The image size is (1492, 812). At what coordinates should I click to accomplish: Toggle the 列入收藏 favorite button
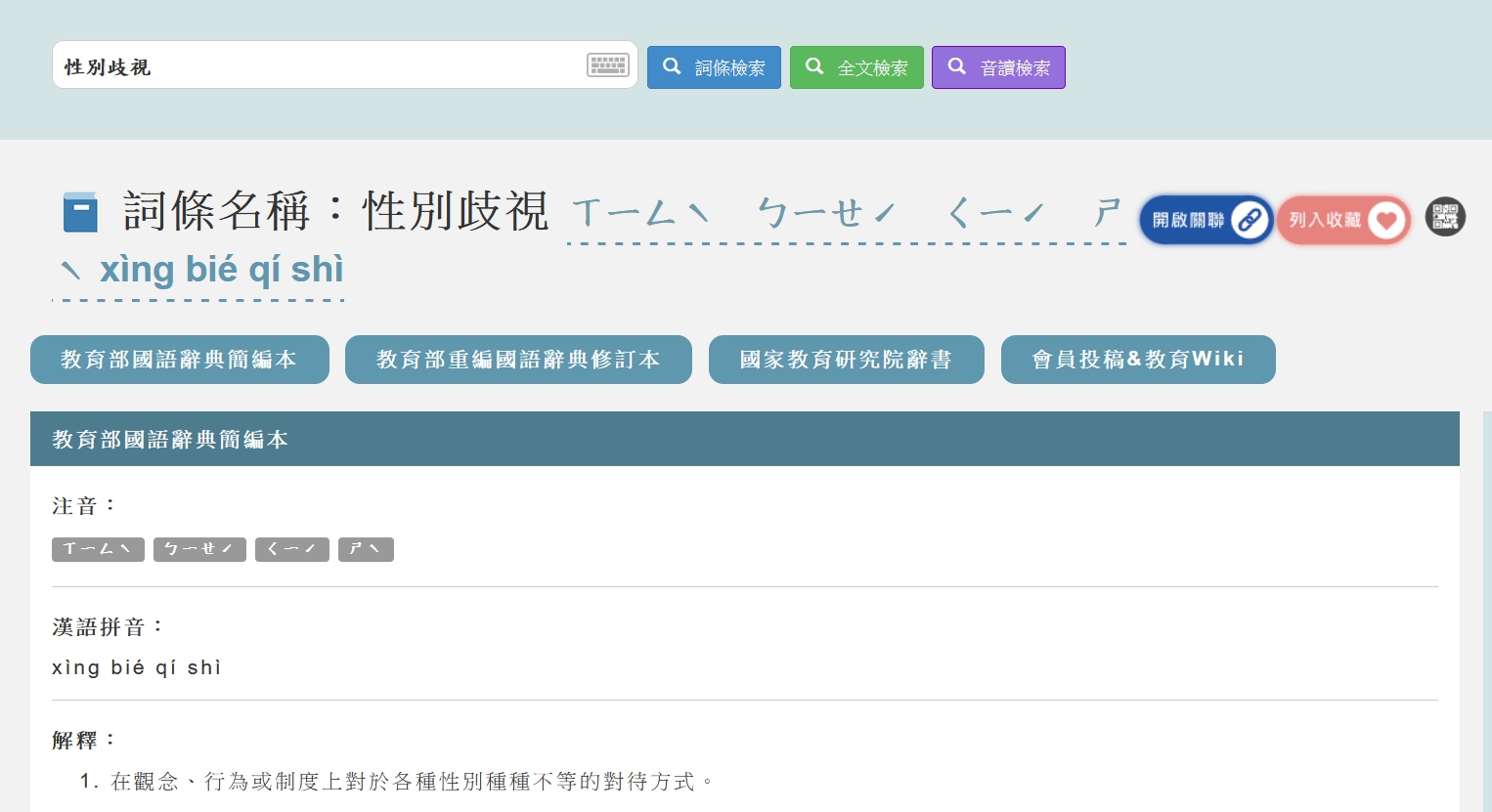(x=1343, y=220)
